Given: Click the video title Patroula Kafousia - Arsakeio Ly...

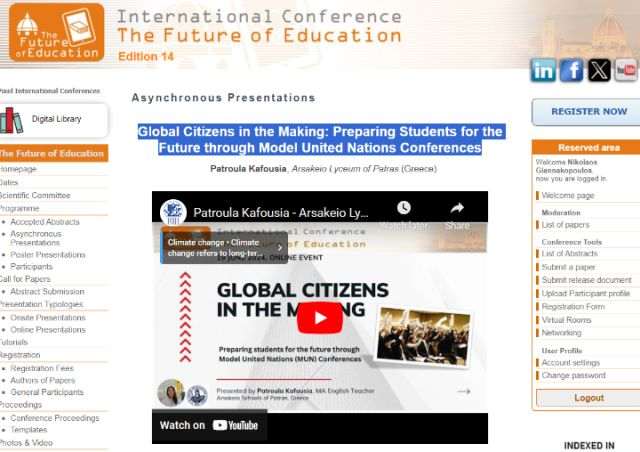Looking at the screenshot, I should [280, 213].
